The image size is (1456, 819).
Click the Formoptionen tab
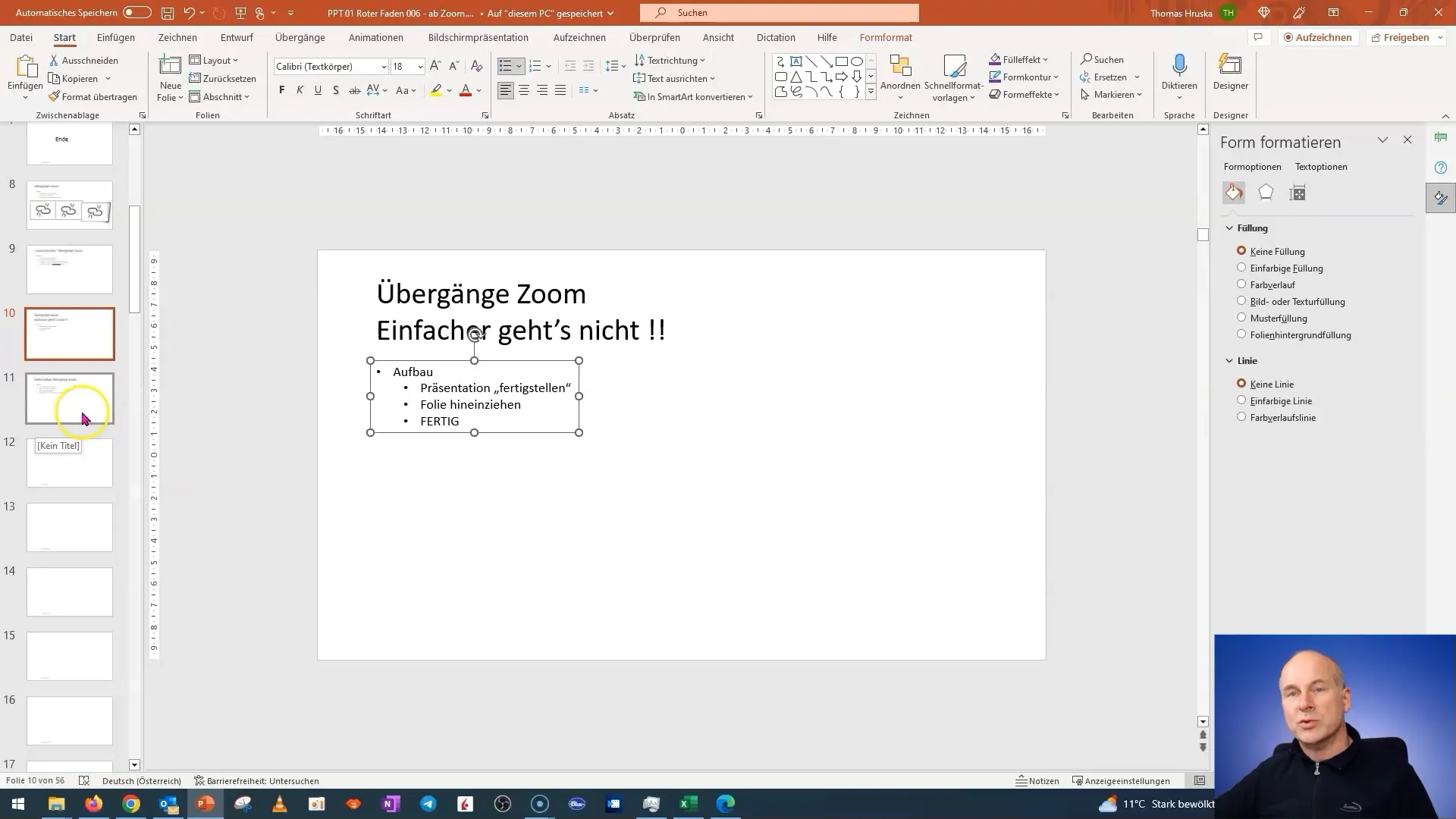point(1252,166)
